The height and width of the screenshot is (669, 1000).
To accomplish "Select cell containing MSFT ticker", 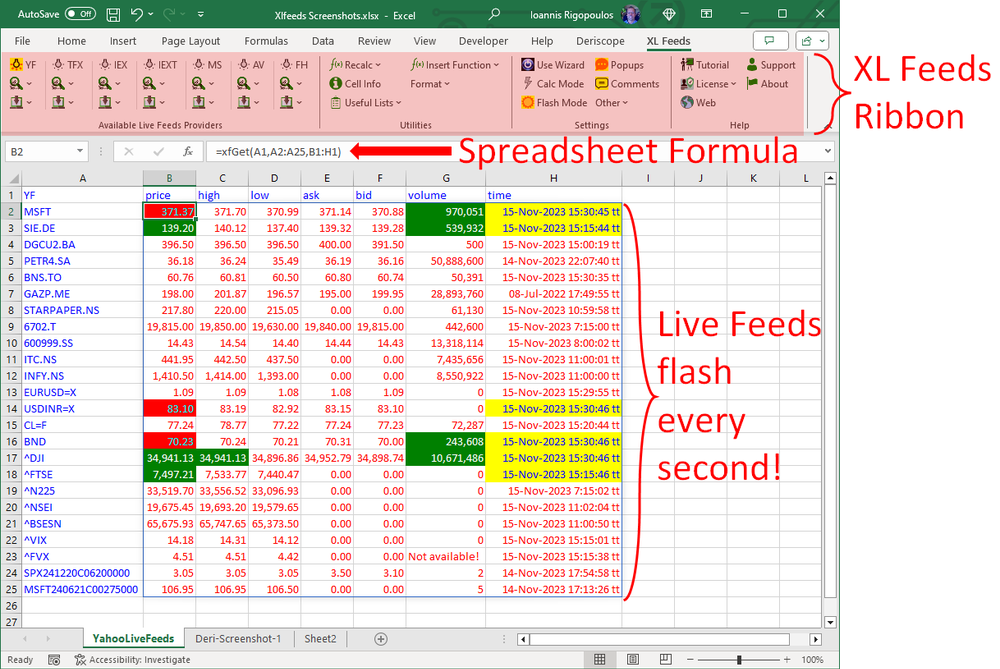I will [x=82, y=212].
